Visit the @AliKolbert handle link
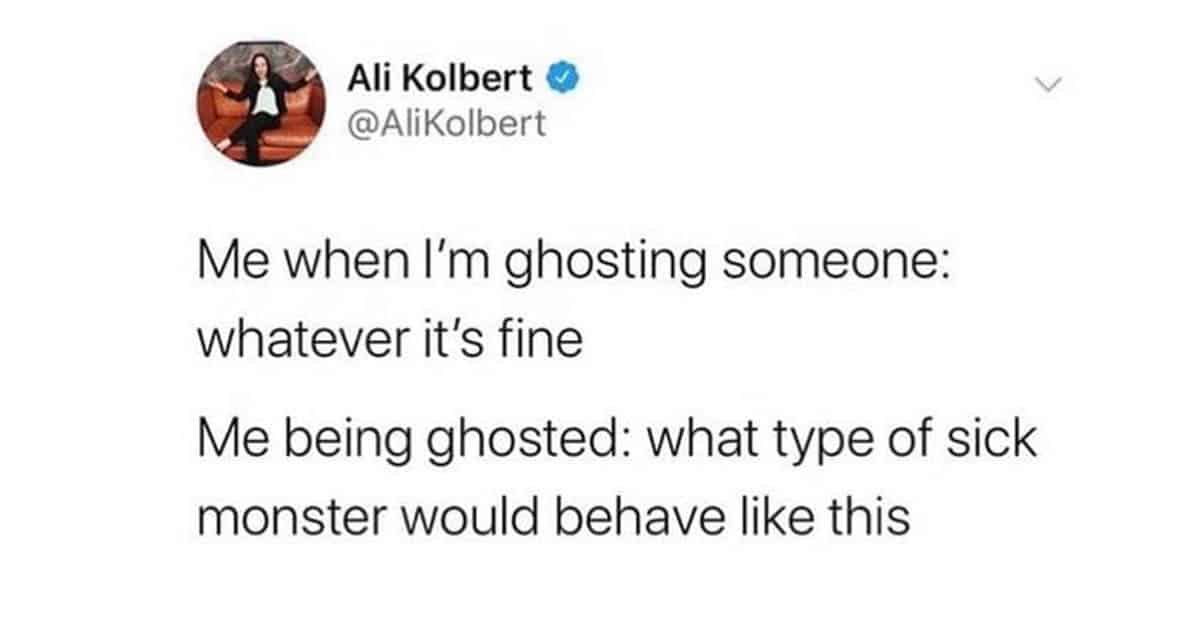Image resolution: width=1200 pixels, height=630 pixels. [446, 124]
